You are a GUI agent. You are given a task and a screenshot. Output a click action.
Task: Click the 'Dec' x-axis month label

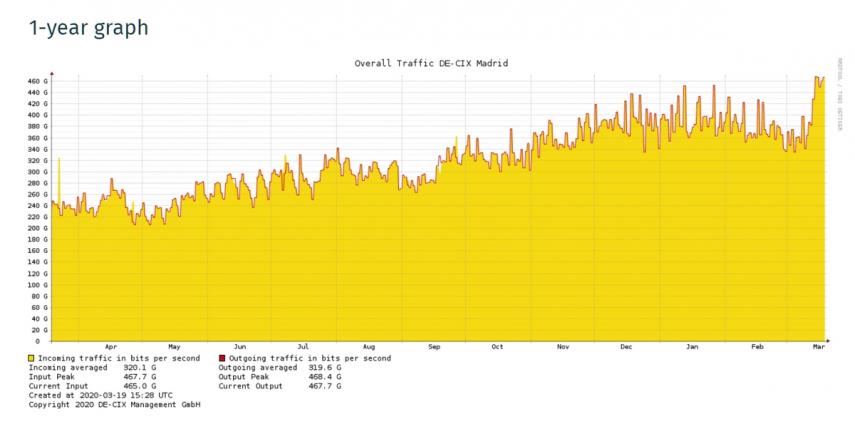point(627,347)
